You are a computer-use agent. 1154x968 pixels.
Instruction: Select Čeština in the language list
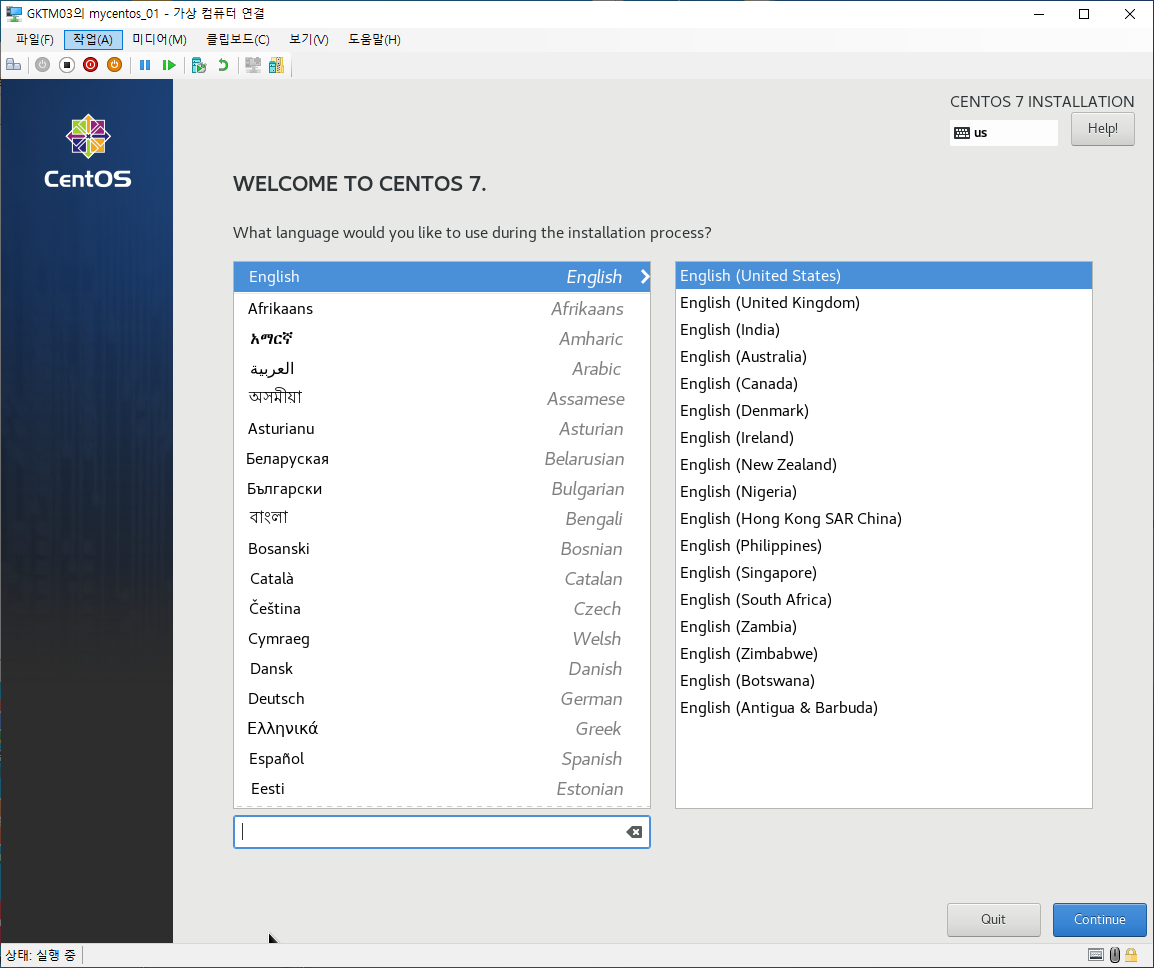coord(442,609)
